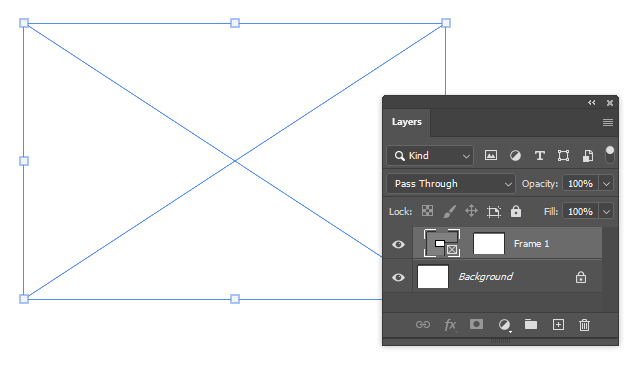Click the link layers icon
Screen dimensions: 636x373
(x=423, y=325)
